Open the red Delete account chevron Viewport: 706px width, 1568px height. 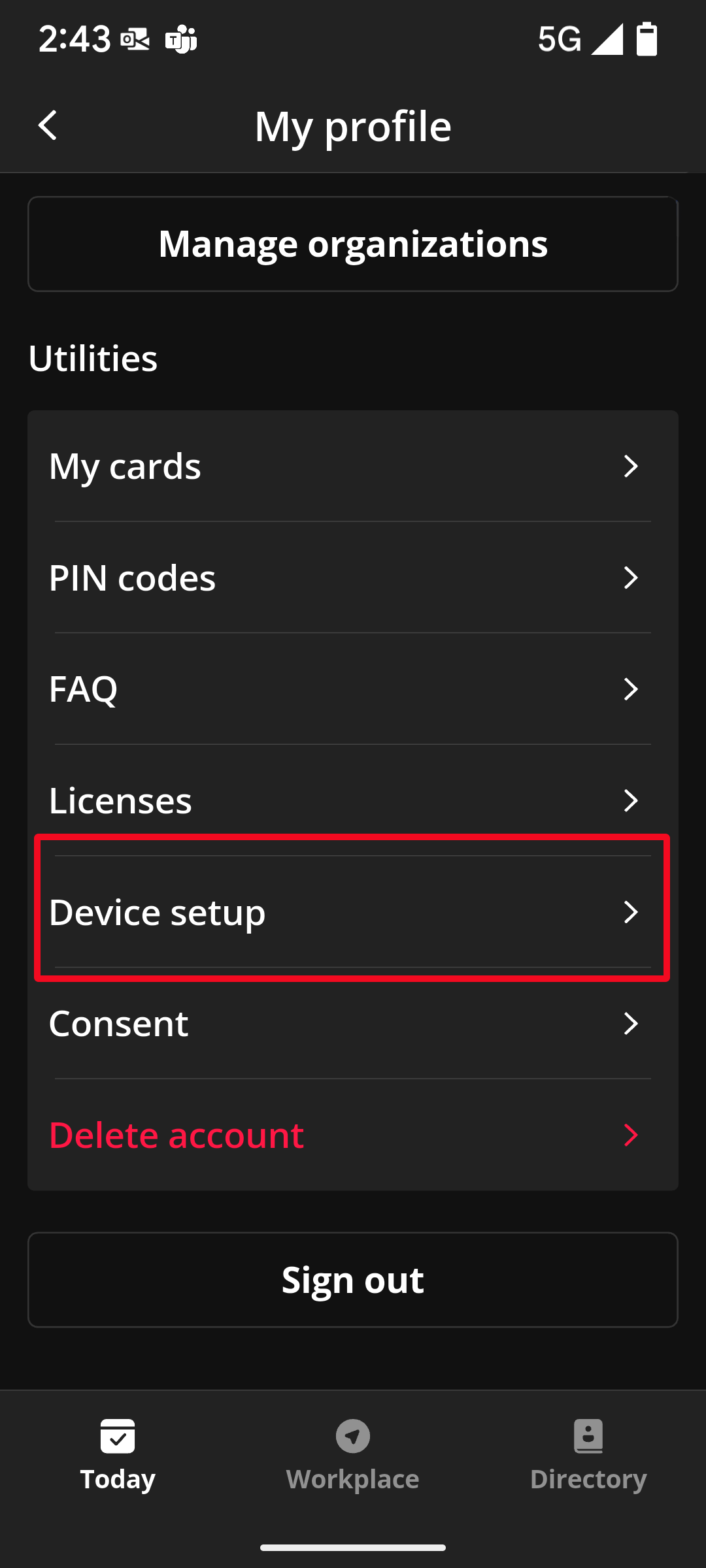pos(631,1135)
